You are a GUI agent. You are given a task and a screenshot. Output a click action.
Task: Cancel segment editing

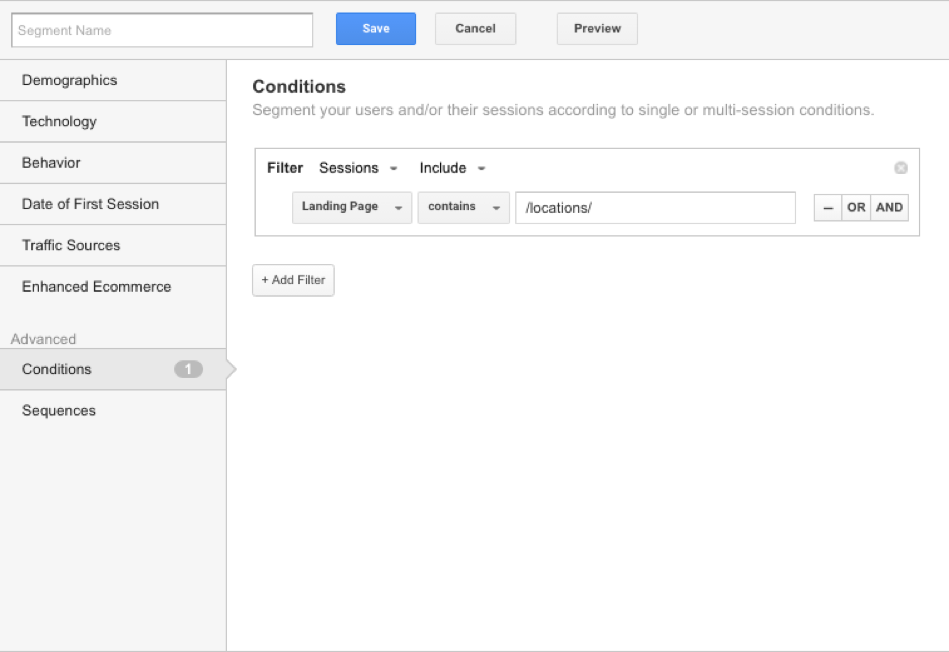(x=475, y=29)
